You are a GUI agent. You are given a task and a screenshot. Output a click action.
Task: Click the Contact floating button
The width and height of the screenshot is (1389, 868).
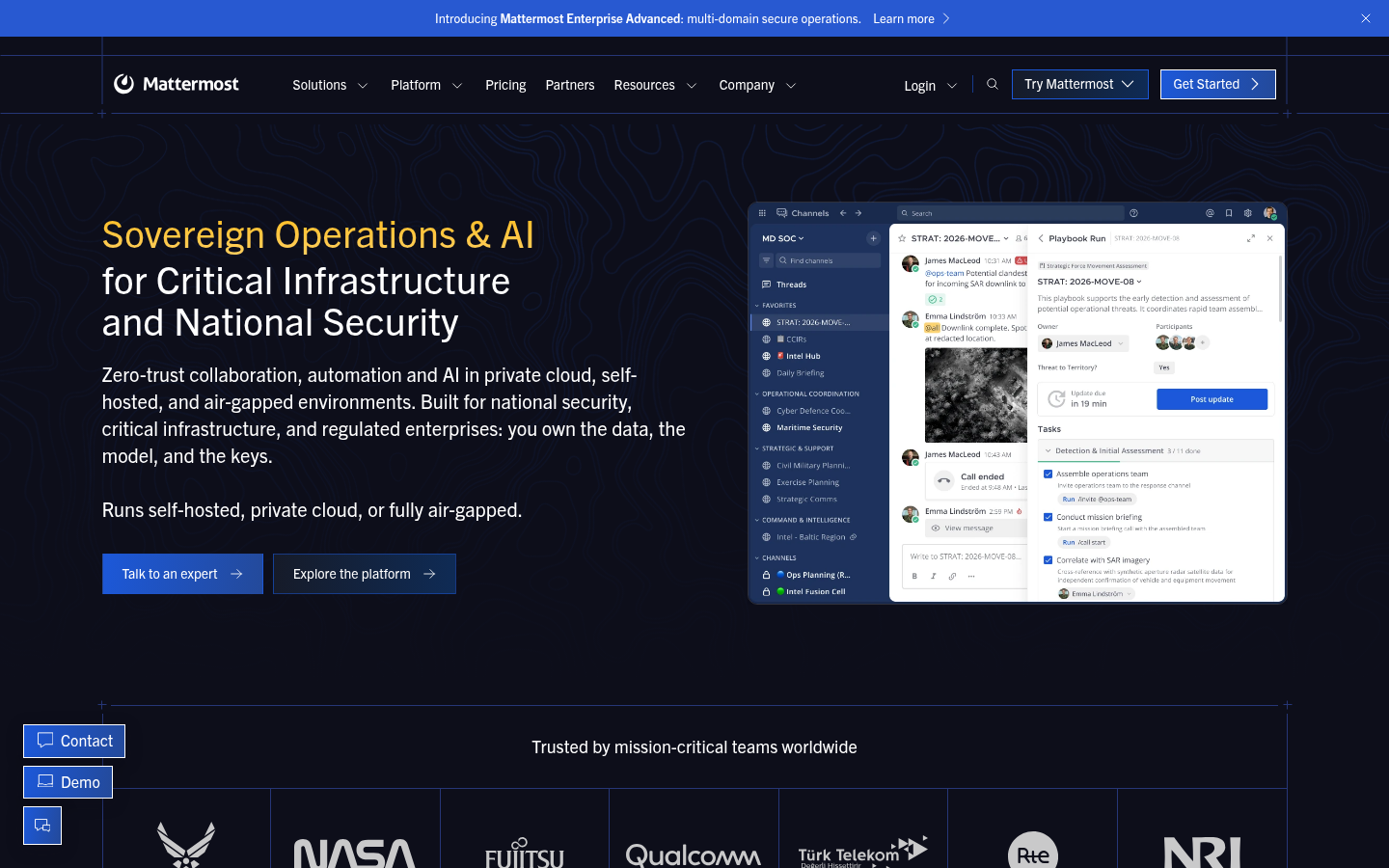[74, 741]
